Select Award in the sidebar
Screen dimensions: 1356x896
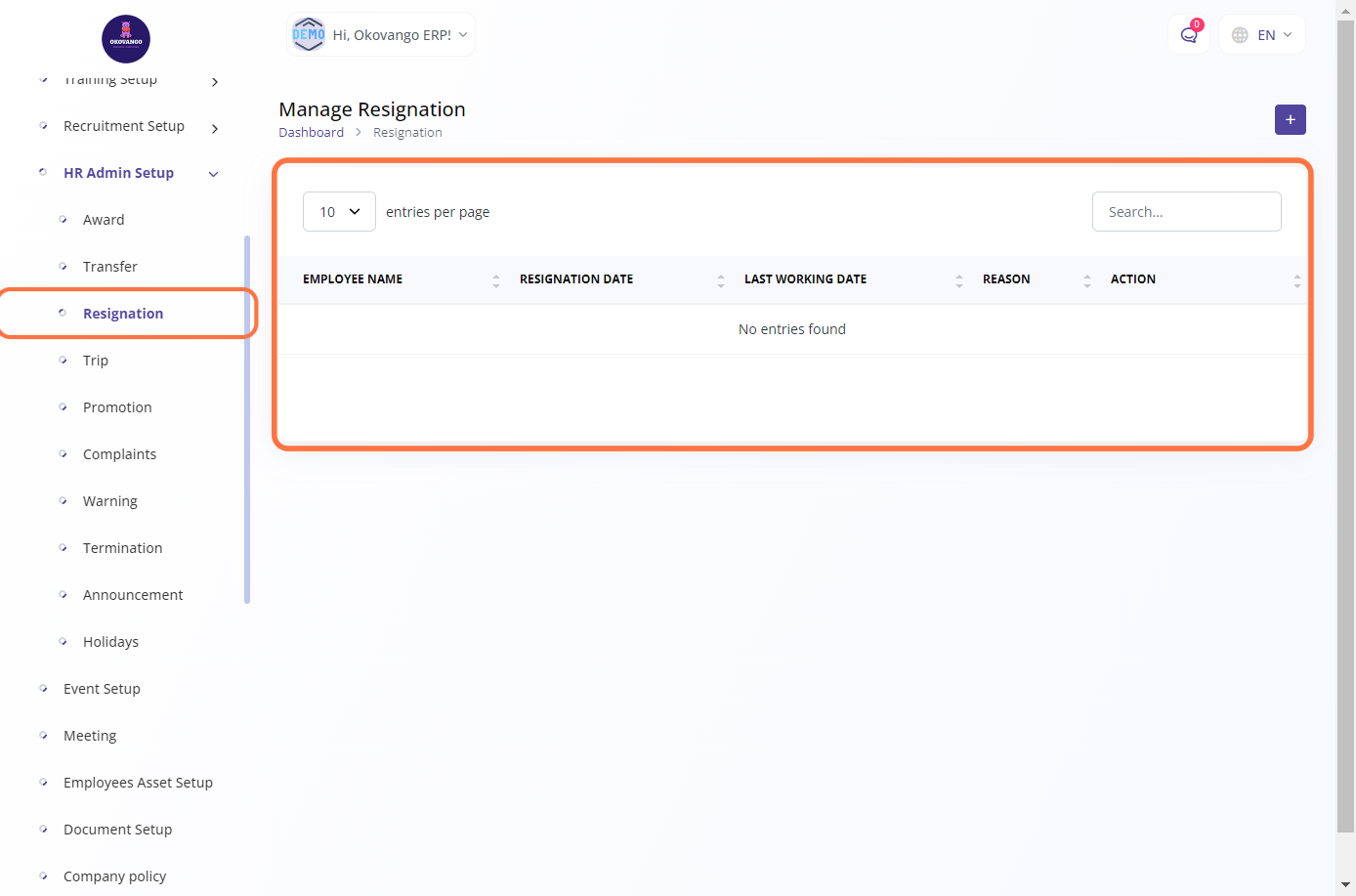pos(104,220)
